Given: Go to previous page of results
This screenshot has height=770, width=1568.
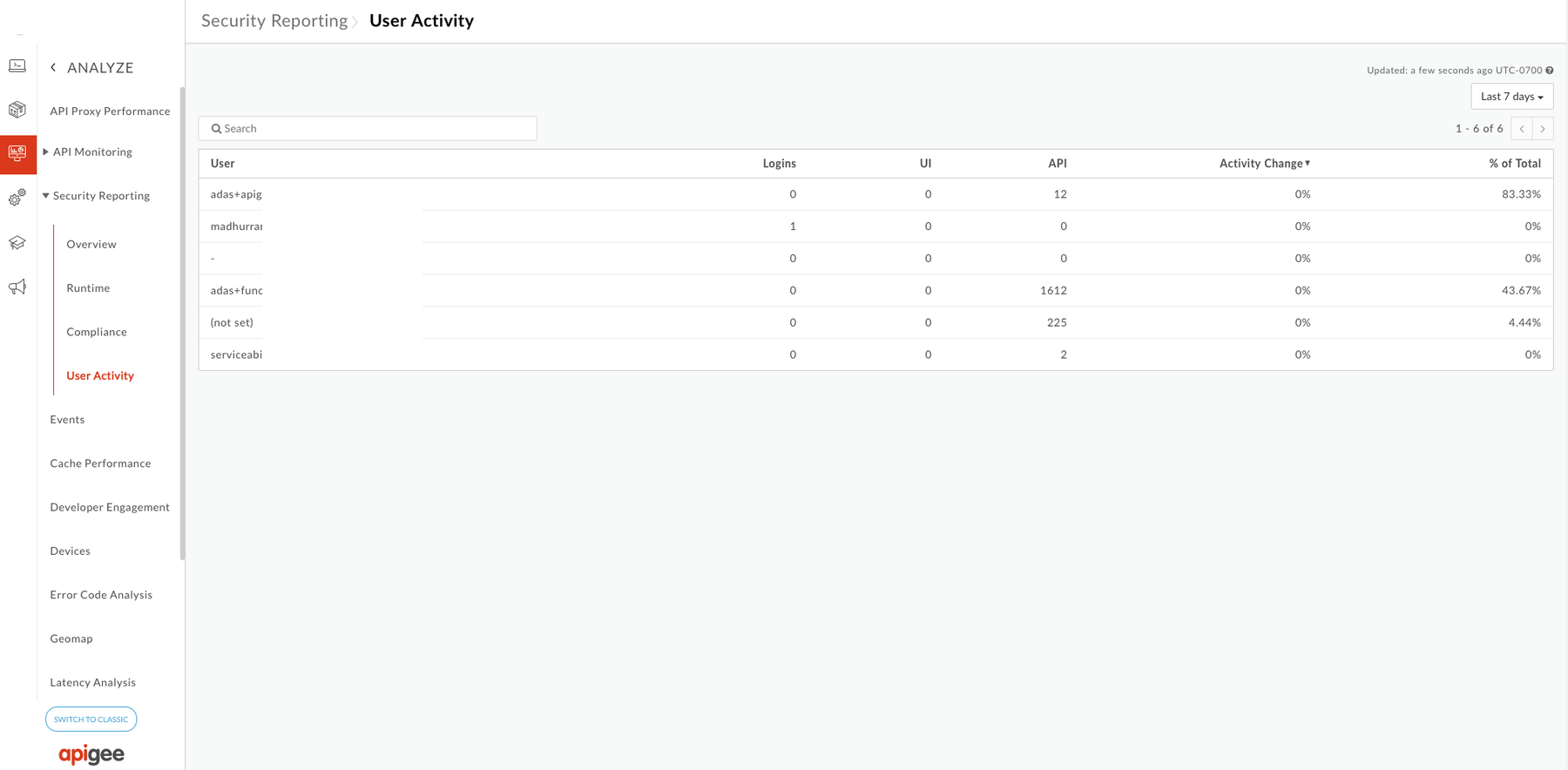Looking at the screenshot, I should pos(1522,129).
